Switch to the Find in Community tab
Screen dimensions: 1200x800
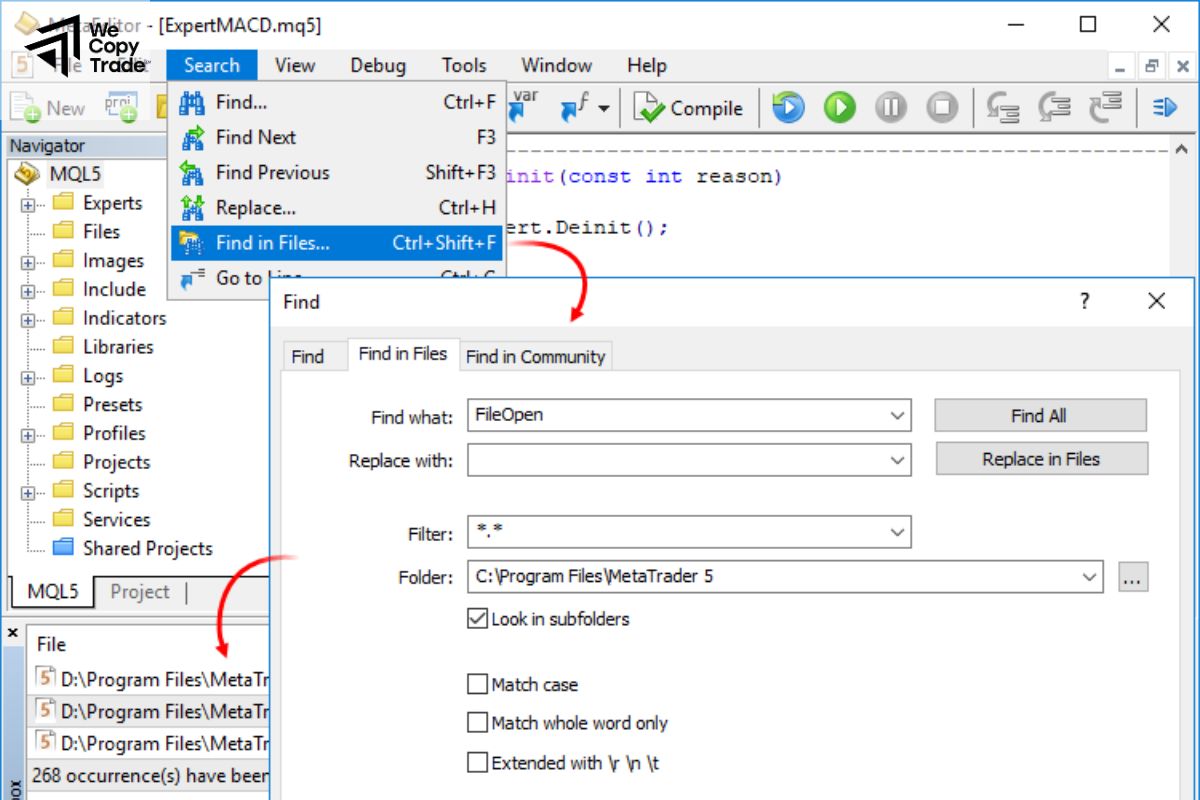pyautogui.click(x=536, y=356)
